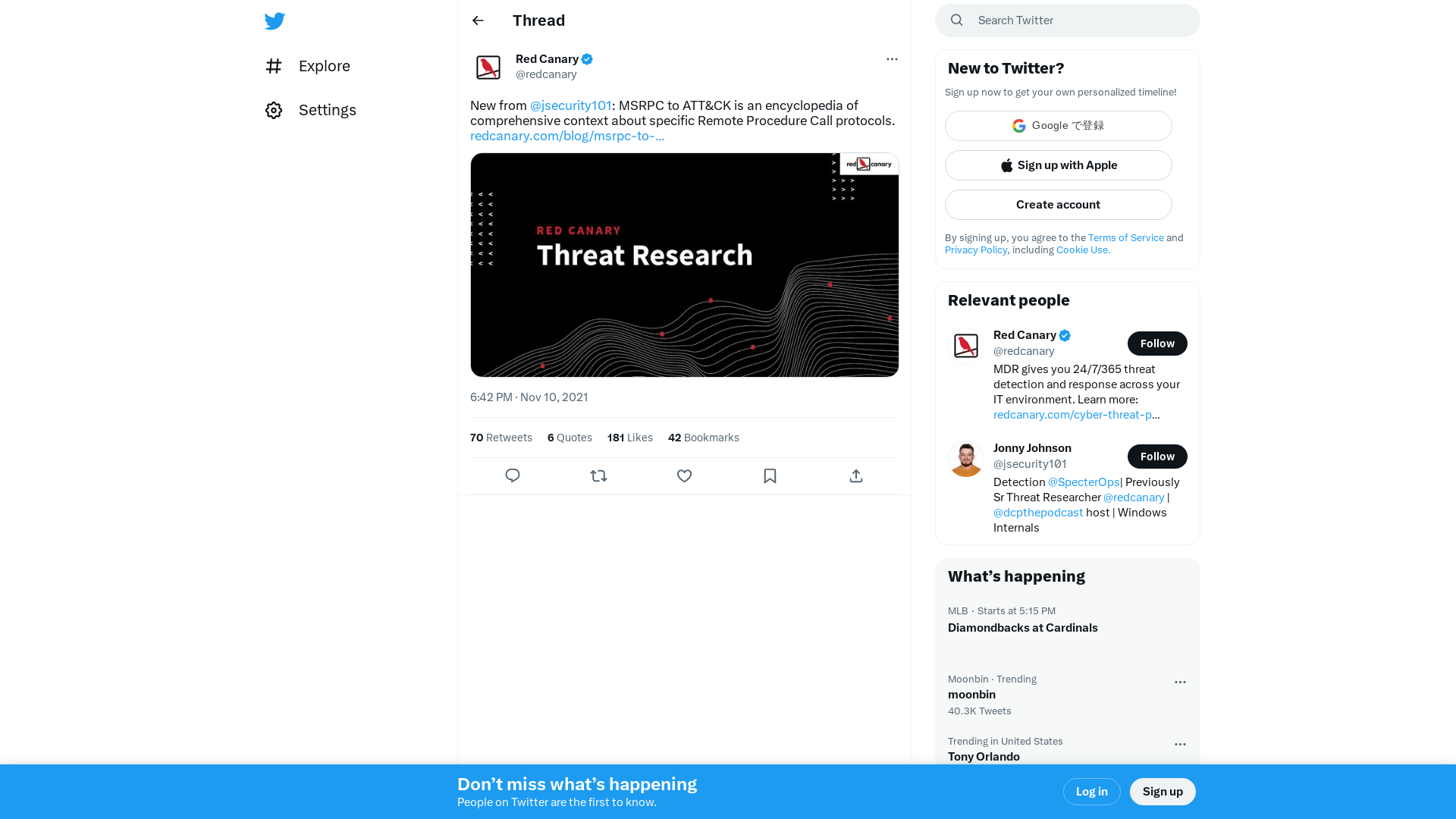Click Red Canary avatar in Relevant people
The image size is (1456, 819).
[x=966, y=346]
